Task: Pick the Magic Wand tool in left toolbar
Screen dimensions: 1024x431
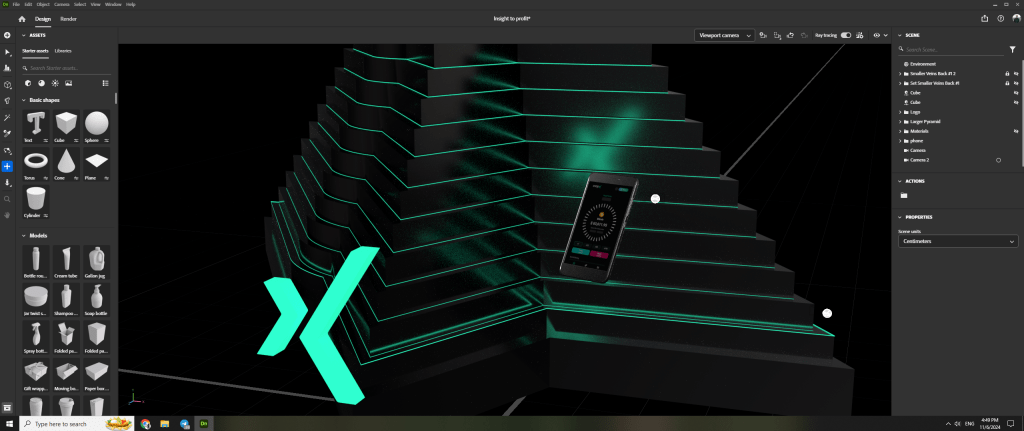Action: tap(7, 117)
